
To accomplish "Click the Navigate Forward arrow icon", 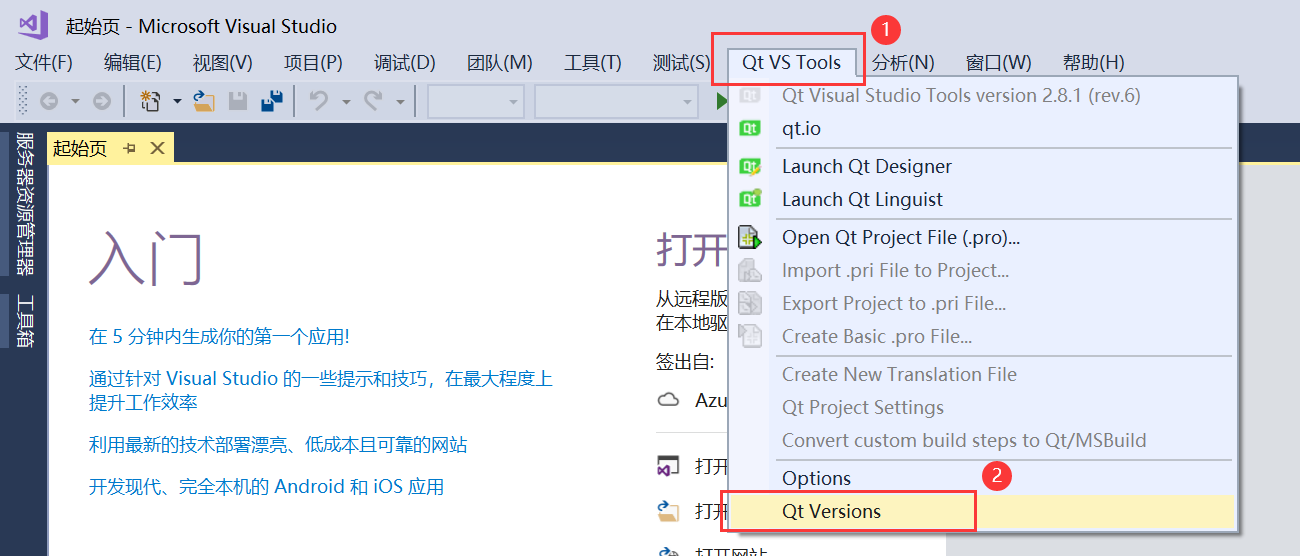I will pyautogui.click(x=102, y=101).
